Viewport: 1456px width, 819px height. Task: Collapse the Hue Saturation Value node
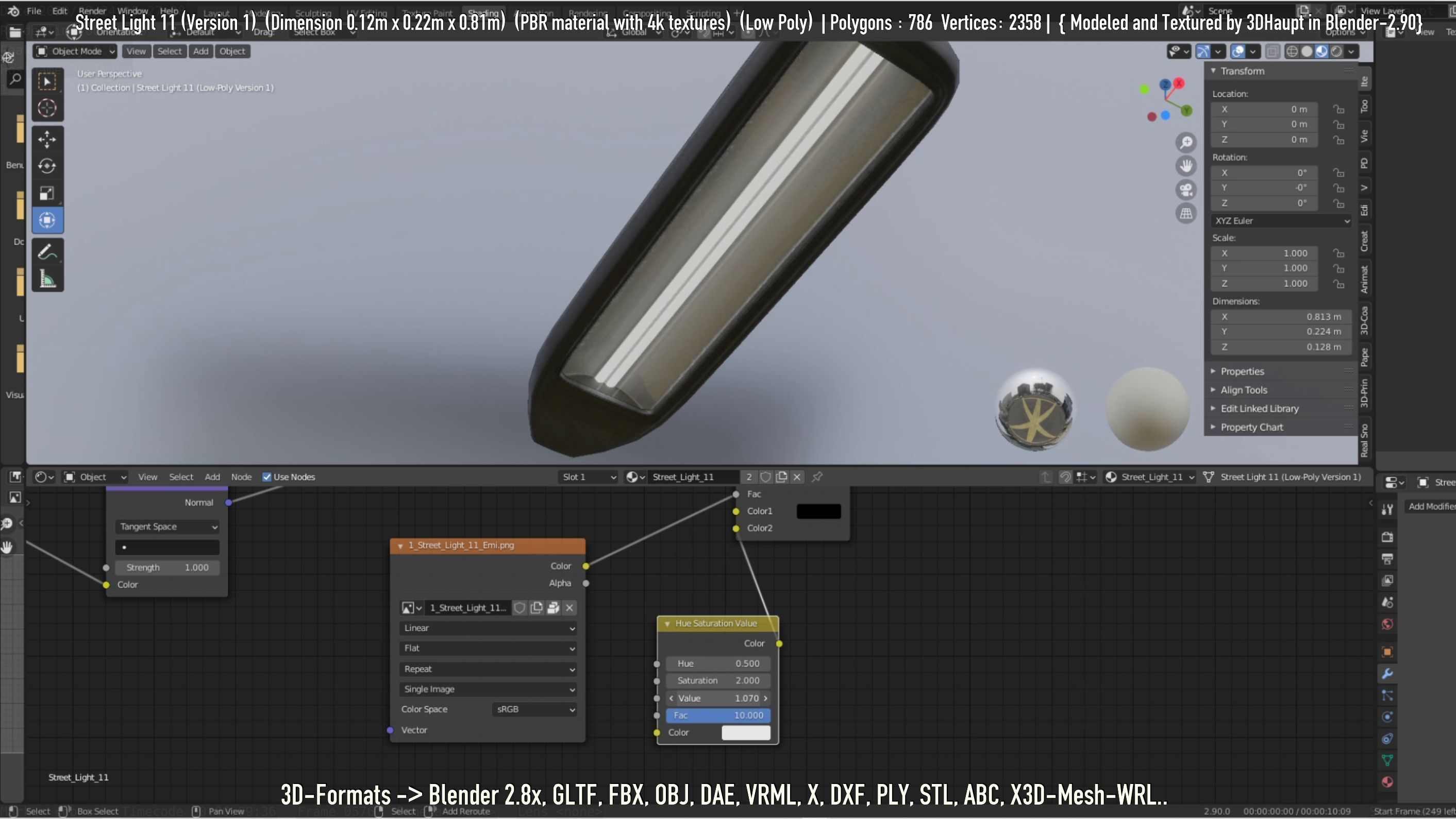coord(667,624)
